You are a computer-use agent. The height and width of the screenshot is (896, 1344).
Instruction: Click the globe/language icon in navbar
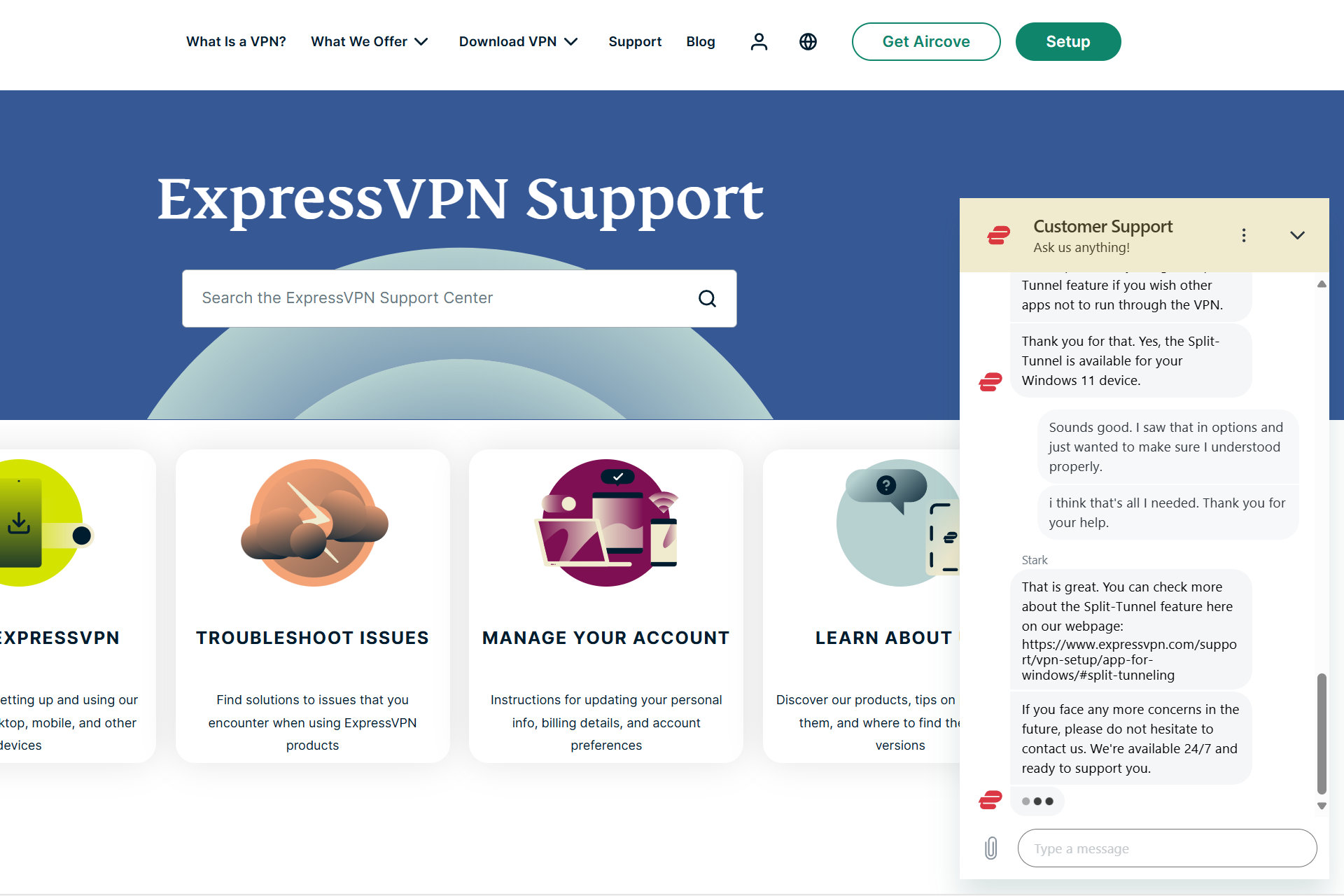click(808, 42)
